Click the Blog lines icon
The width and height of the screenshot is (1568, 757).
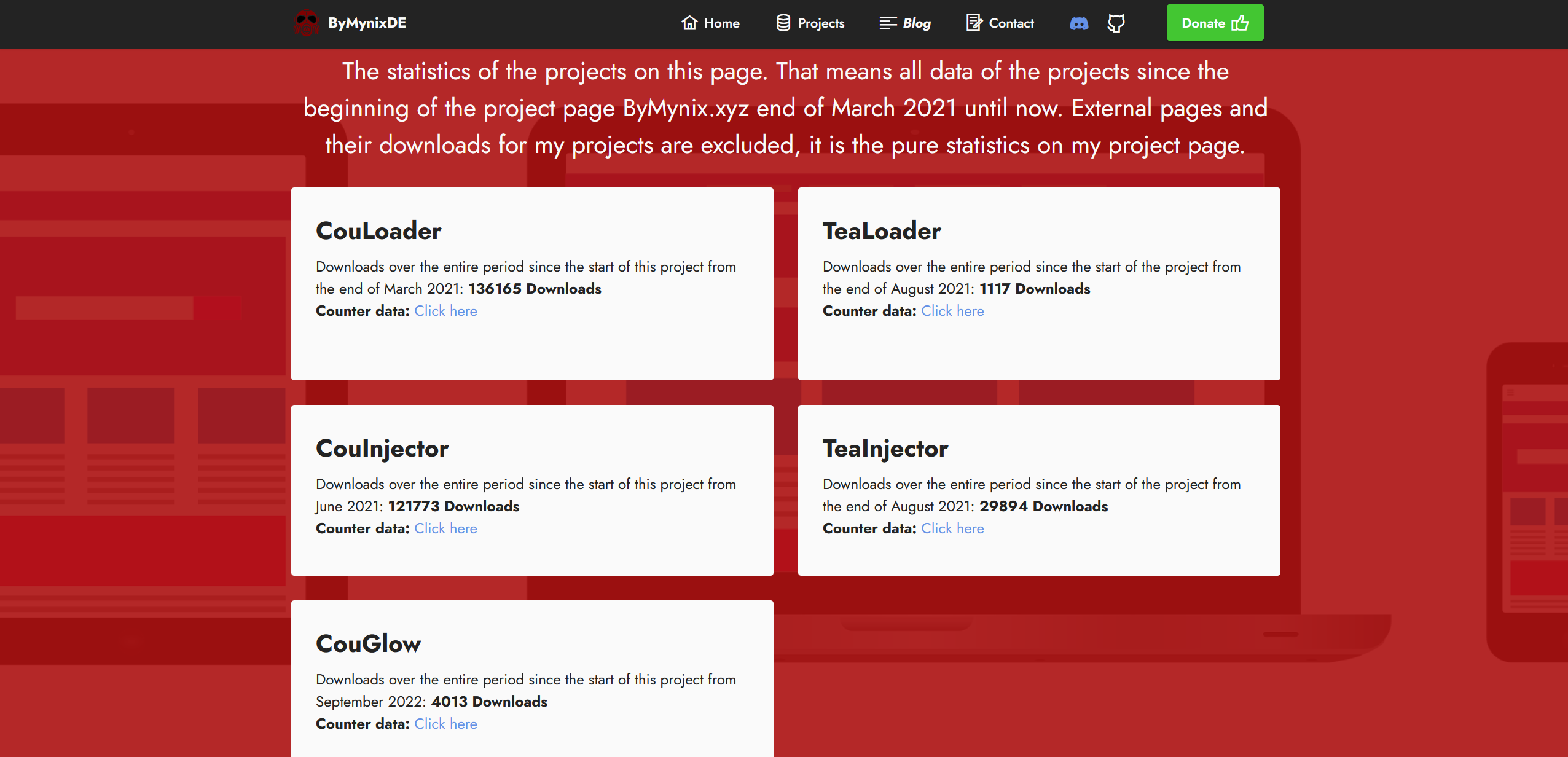[x=888, y=23]
